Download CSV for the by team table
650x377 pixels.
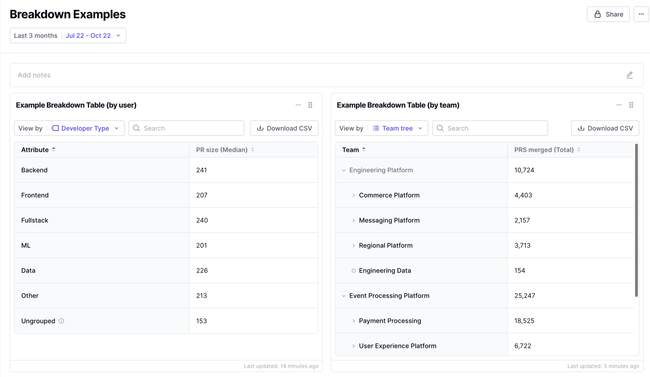coord(605,128)
